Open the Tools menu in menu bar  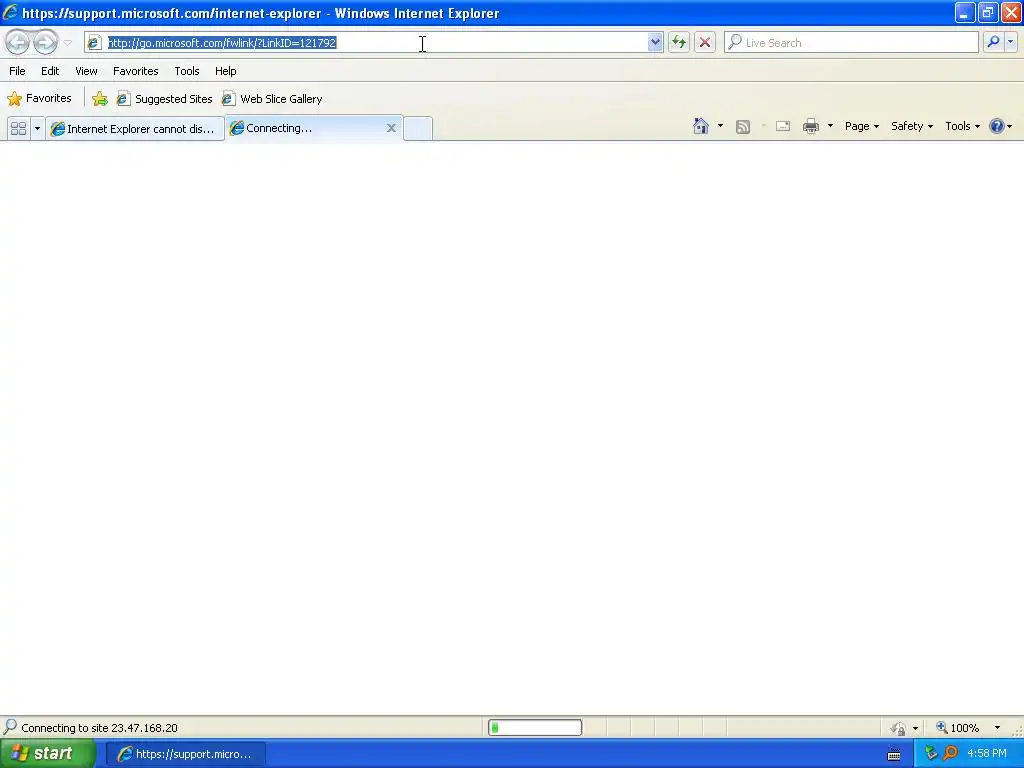pos(187,71)
